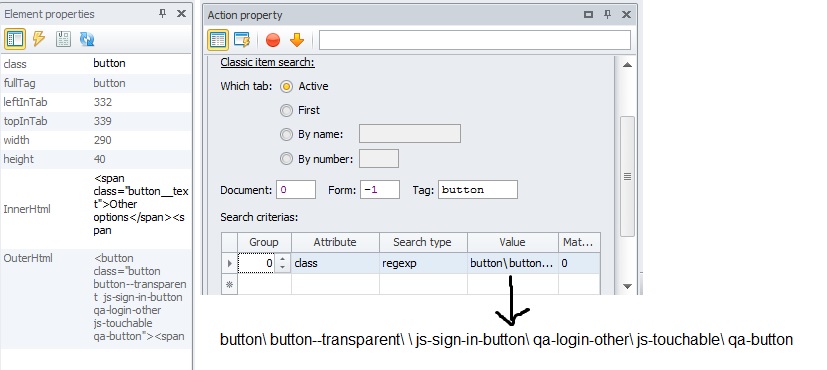Select the OuterHtml property row
The height and width of the screenshot is (370, 827).
[96, 299]
